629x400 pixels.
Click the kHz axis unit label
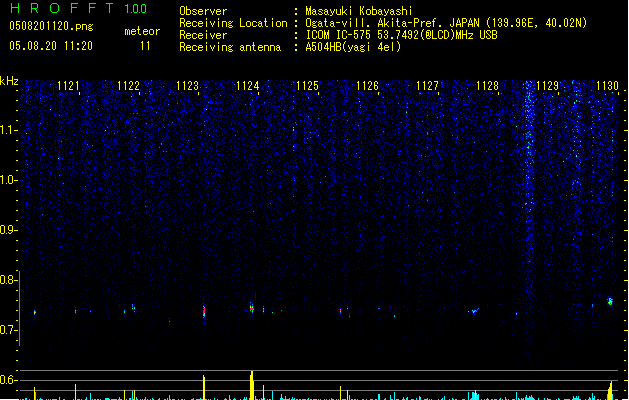tap(9, 81)
